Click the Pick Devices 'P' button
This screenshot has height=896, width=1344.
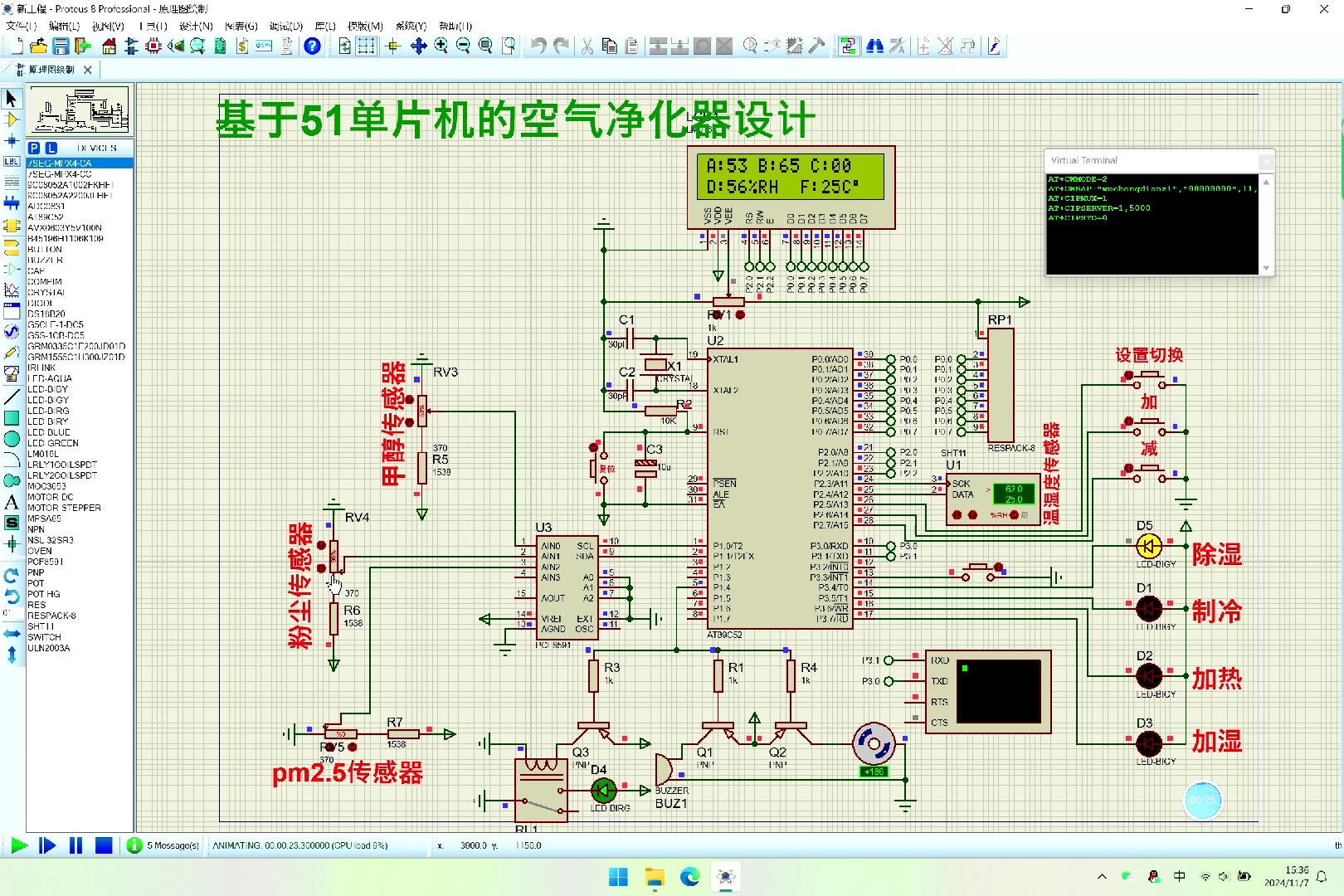34,148
